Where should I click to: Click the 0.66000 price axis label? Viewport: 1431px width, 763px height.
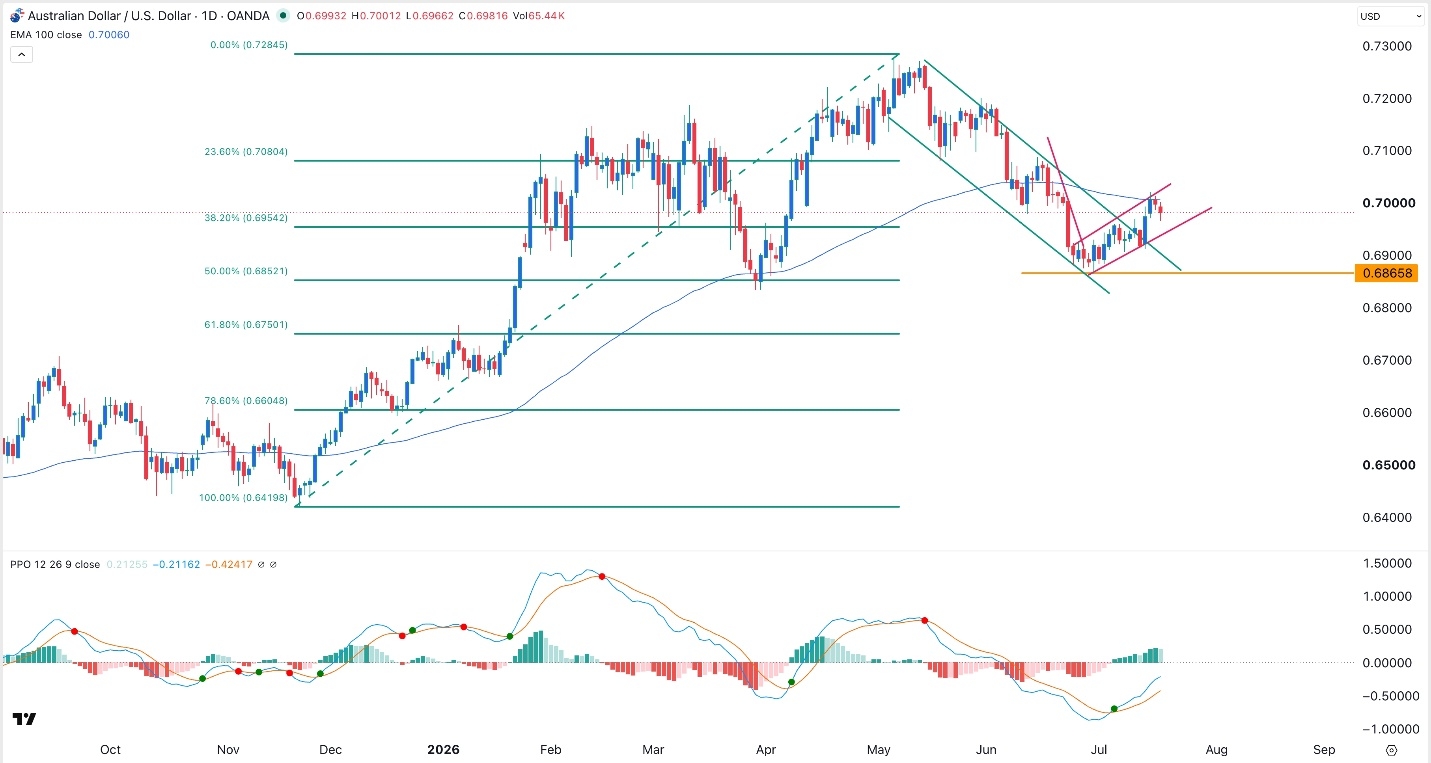coord(1386,413)
